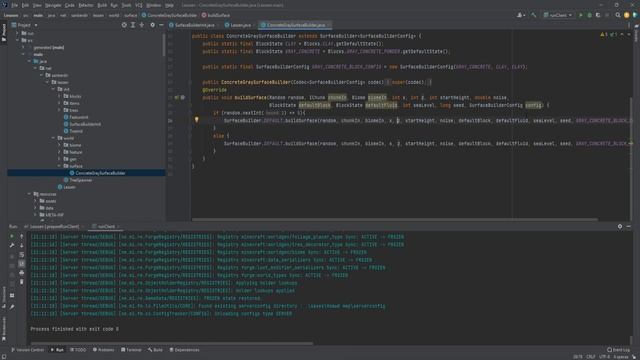
Task: Collapse the resources folder in tree
Action: pyautogui.click(x=29, y=194)
